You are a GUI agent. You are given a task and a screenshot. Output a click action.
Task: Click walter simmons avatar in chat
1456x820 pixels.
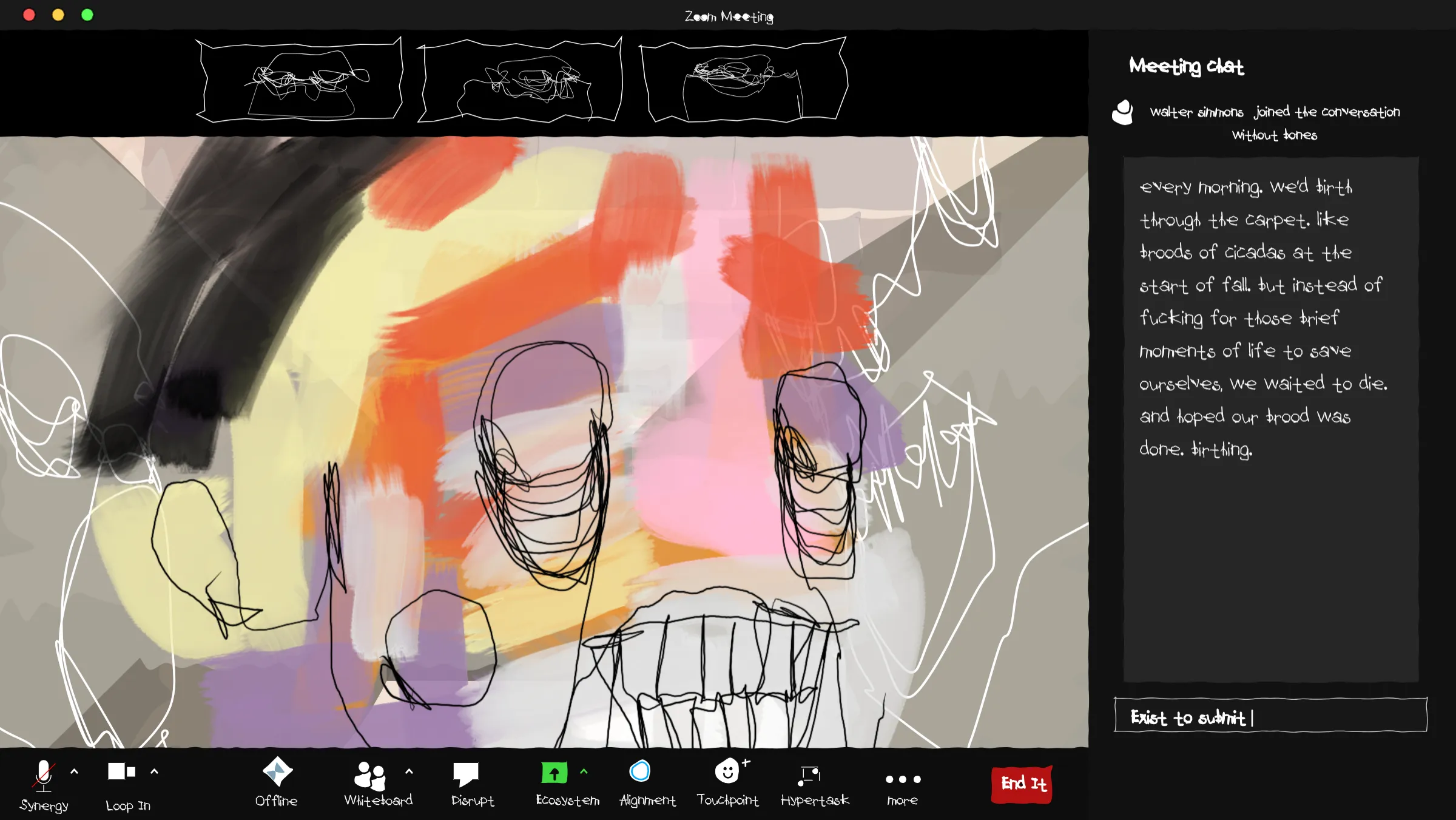pos(1123,112)
